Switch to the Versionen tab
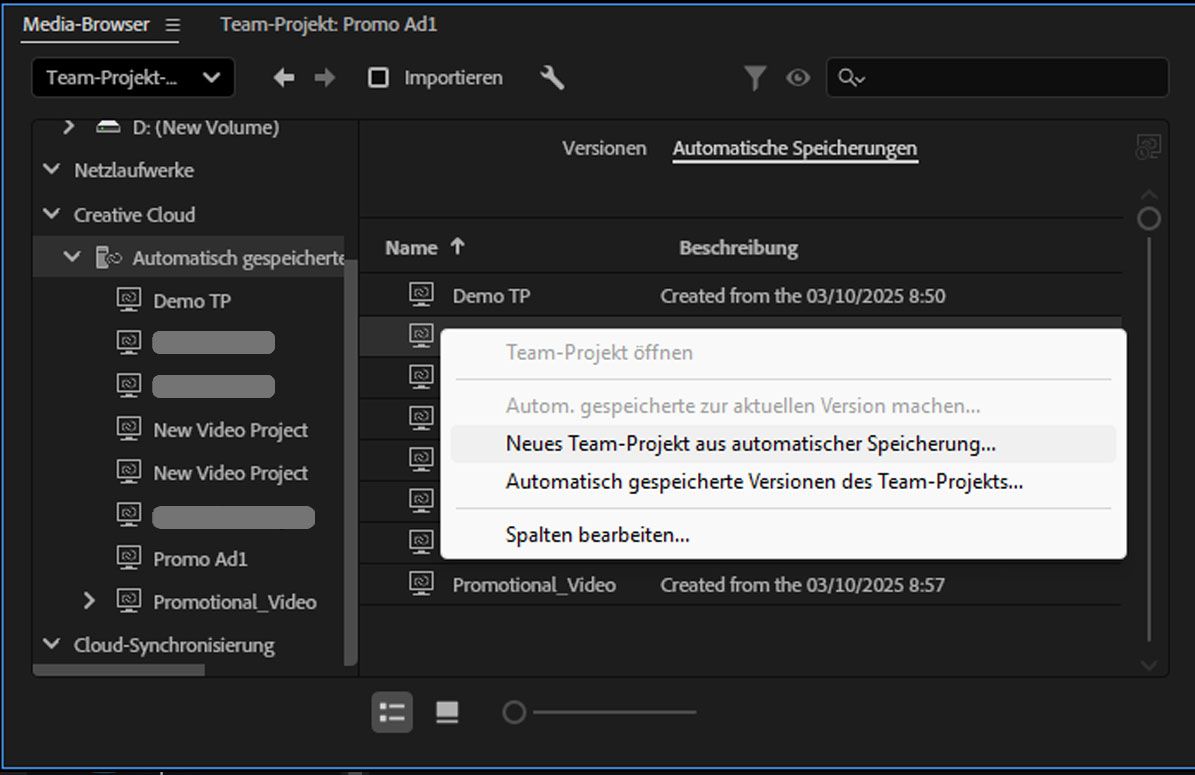Viewport: 1195px width, 775px height. 604,148
